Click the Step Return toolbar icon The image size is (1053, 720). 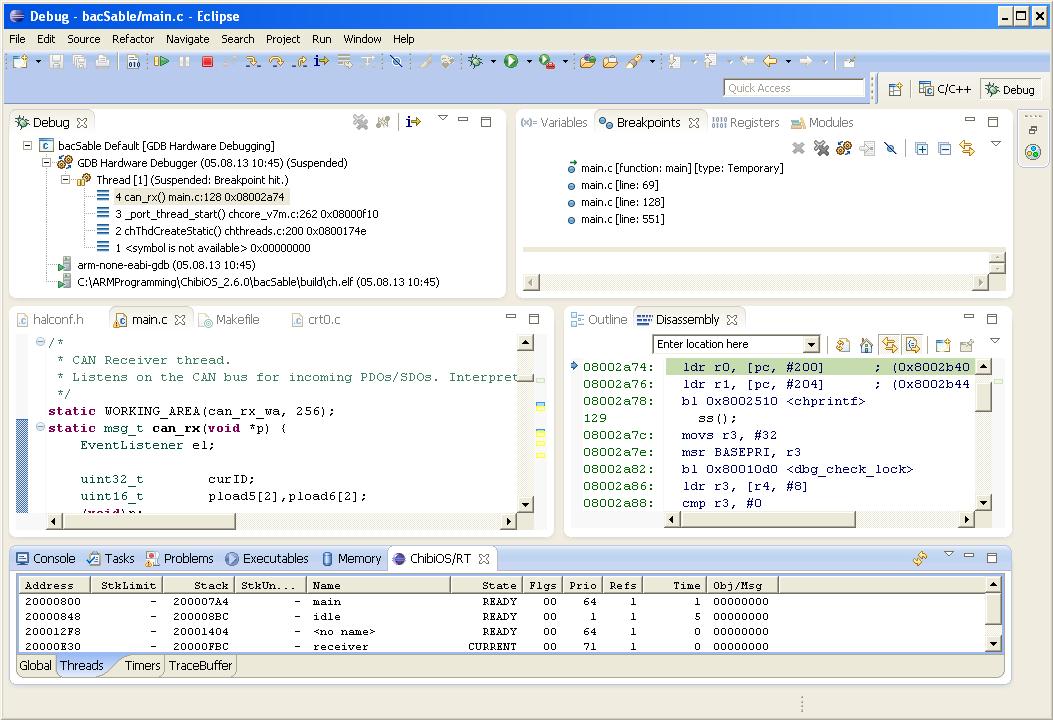300,62
